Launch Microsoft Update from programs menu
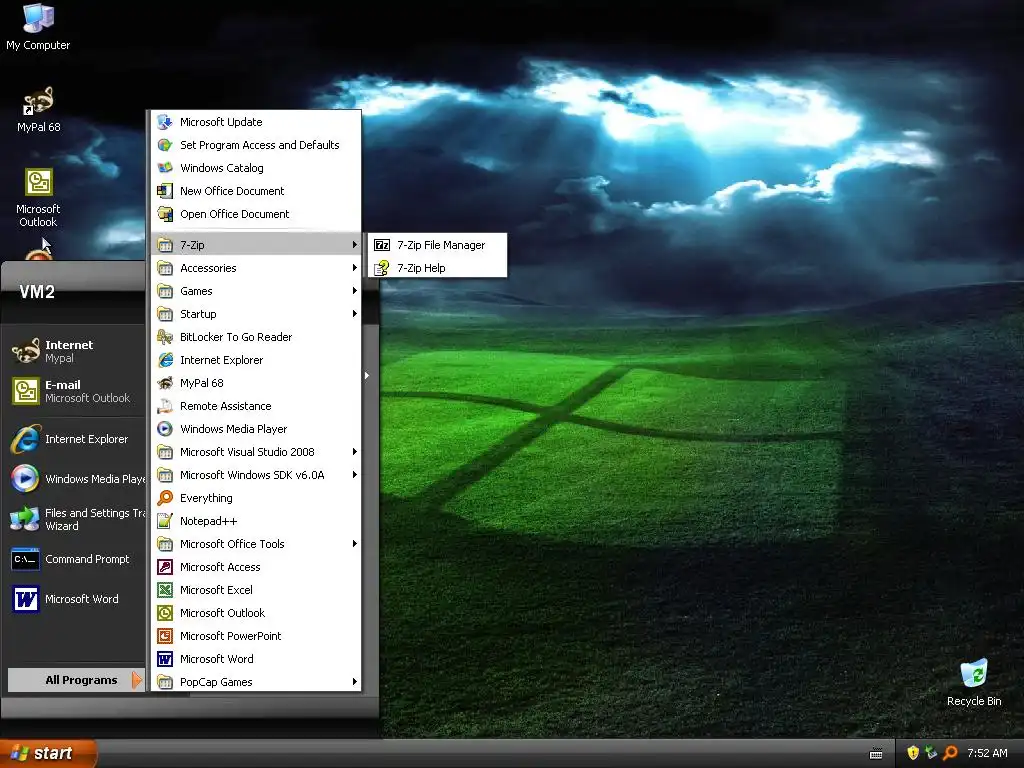The width and height of the screenshot is (1024, 768). (256, 122)
